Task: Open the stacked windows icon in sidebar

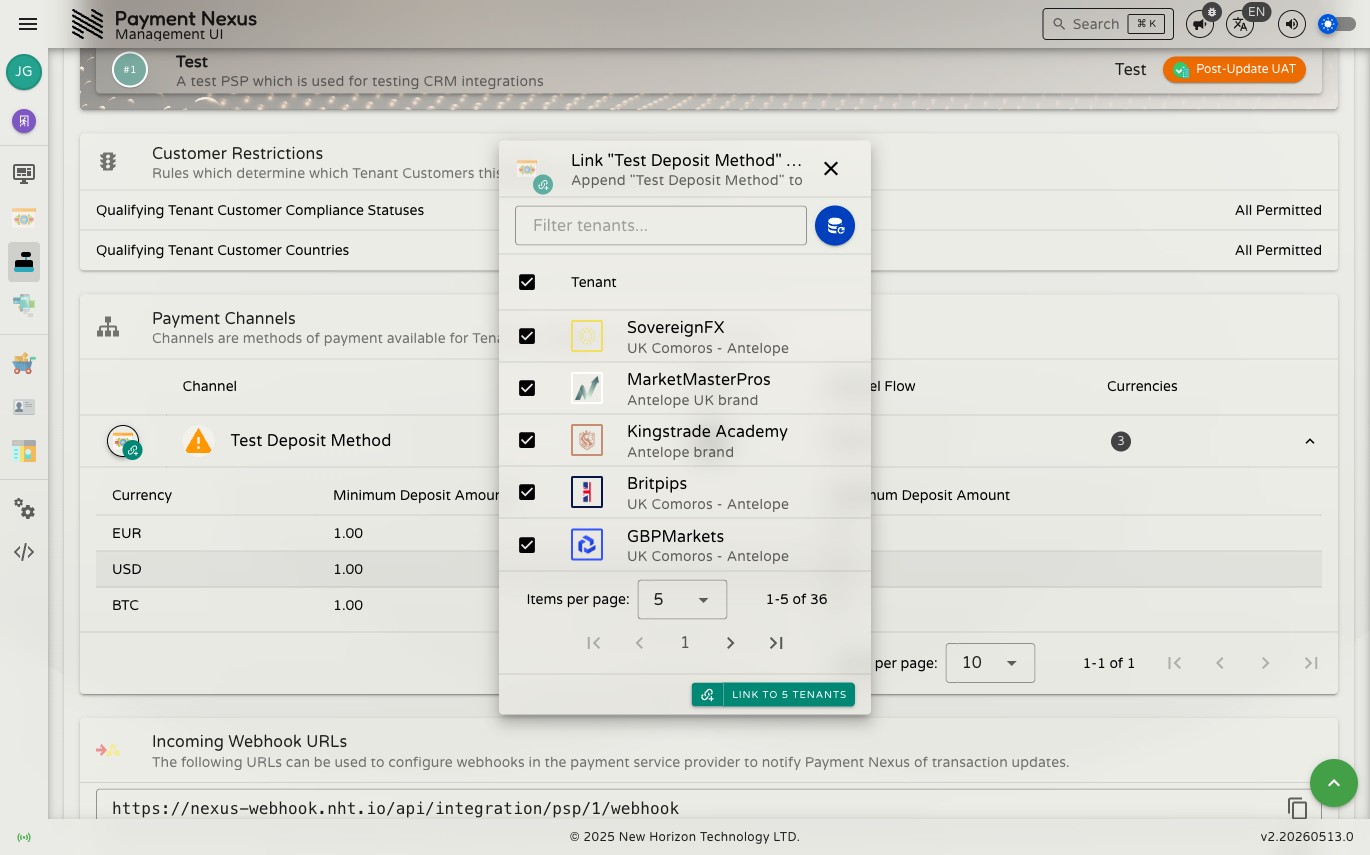Action: (24, 305)
